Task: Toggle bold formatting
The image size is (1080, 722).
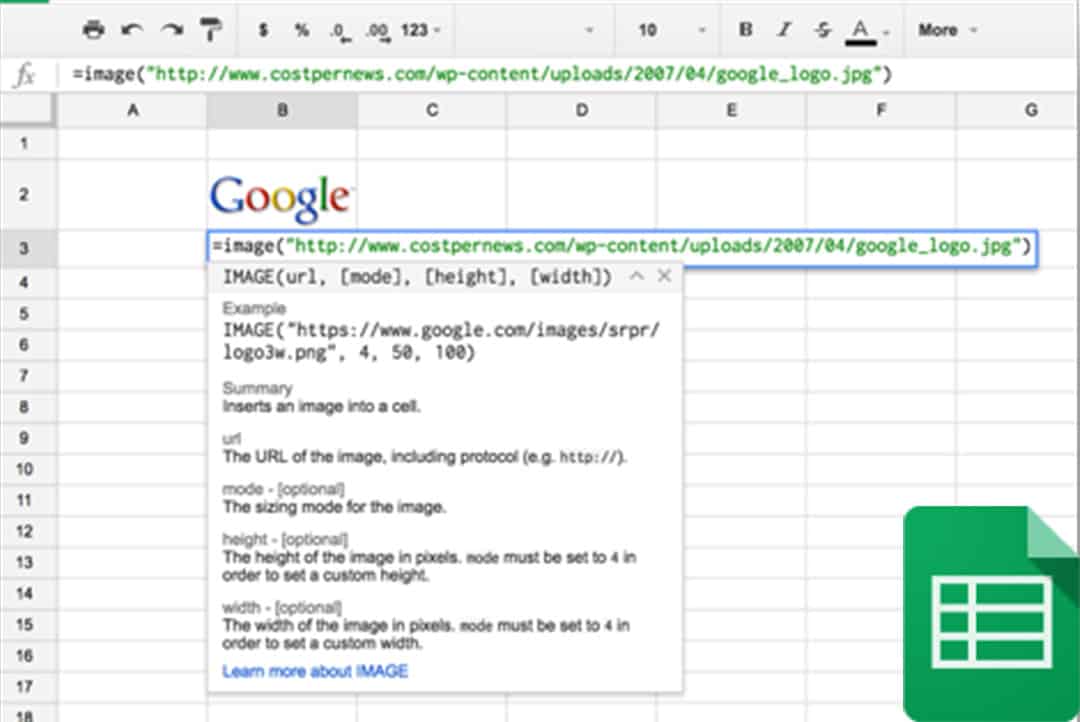Action: pos(745,30)
